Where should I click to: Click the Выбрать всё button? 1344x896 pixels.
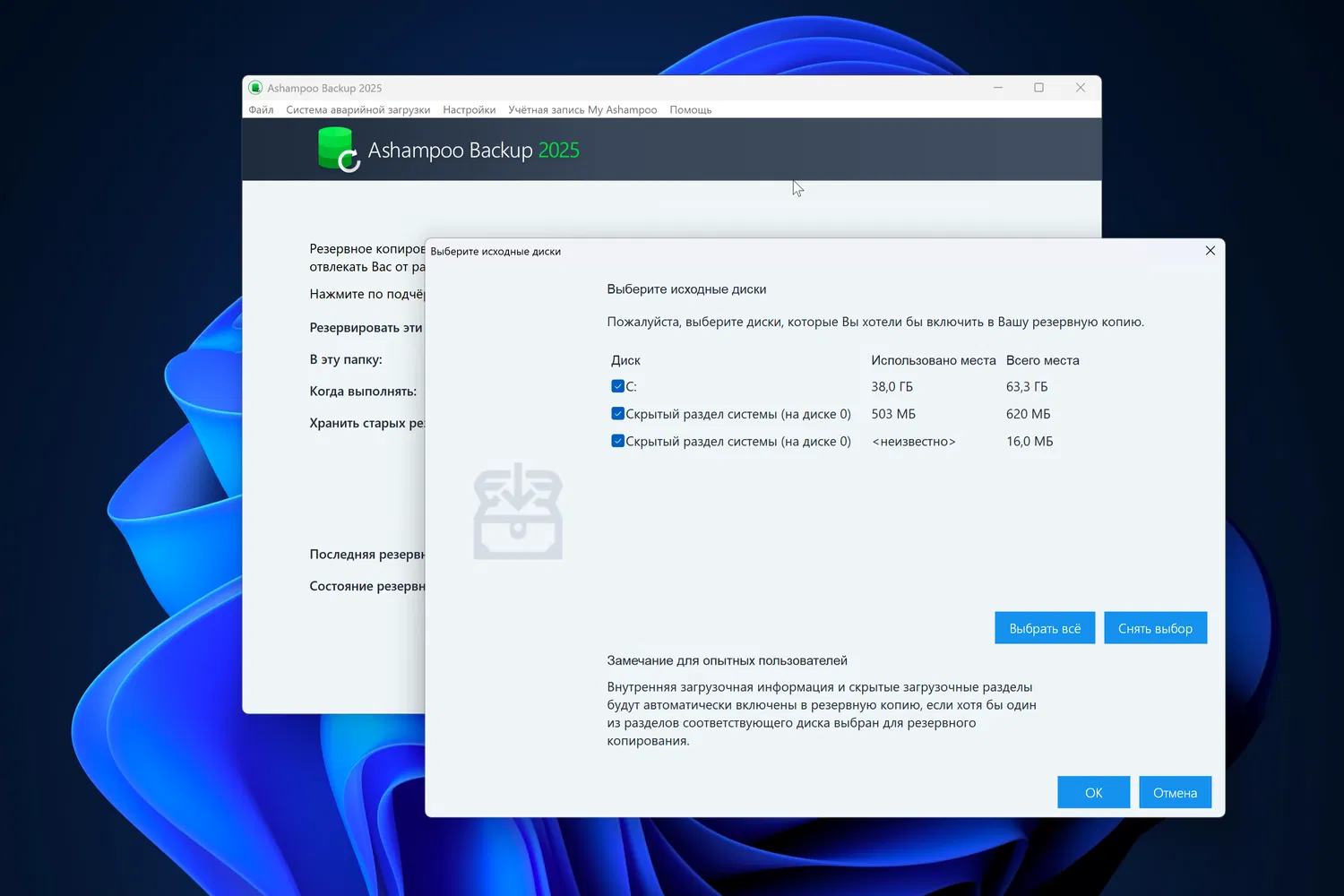pyautogui.click(x=1045, y=628)
